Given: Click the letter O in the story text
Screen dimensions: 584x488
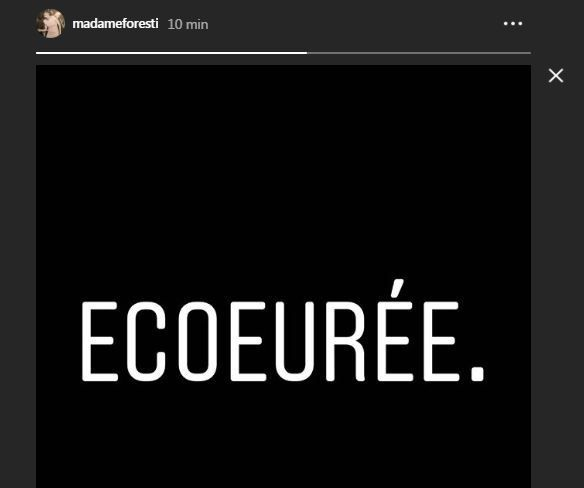Looking at the screenshot, I should pos(198,341).
